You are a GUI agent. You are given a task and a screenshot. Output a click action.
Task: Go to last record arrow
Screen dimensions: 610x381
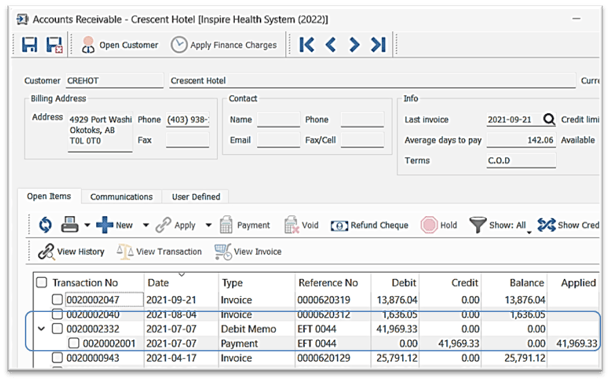point(378,44)
